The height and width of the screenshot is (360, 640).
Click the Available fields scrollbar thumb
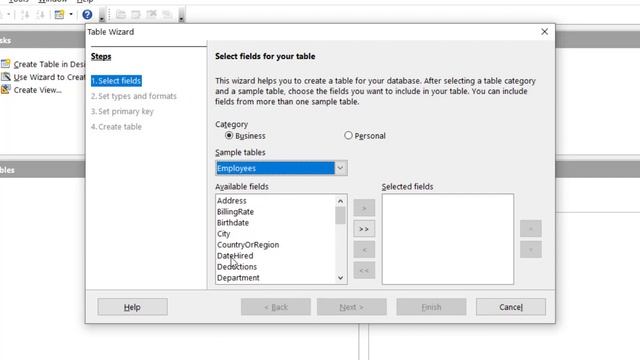pyautogui.click(x=340, y=216)
